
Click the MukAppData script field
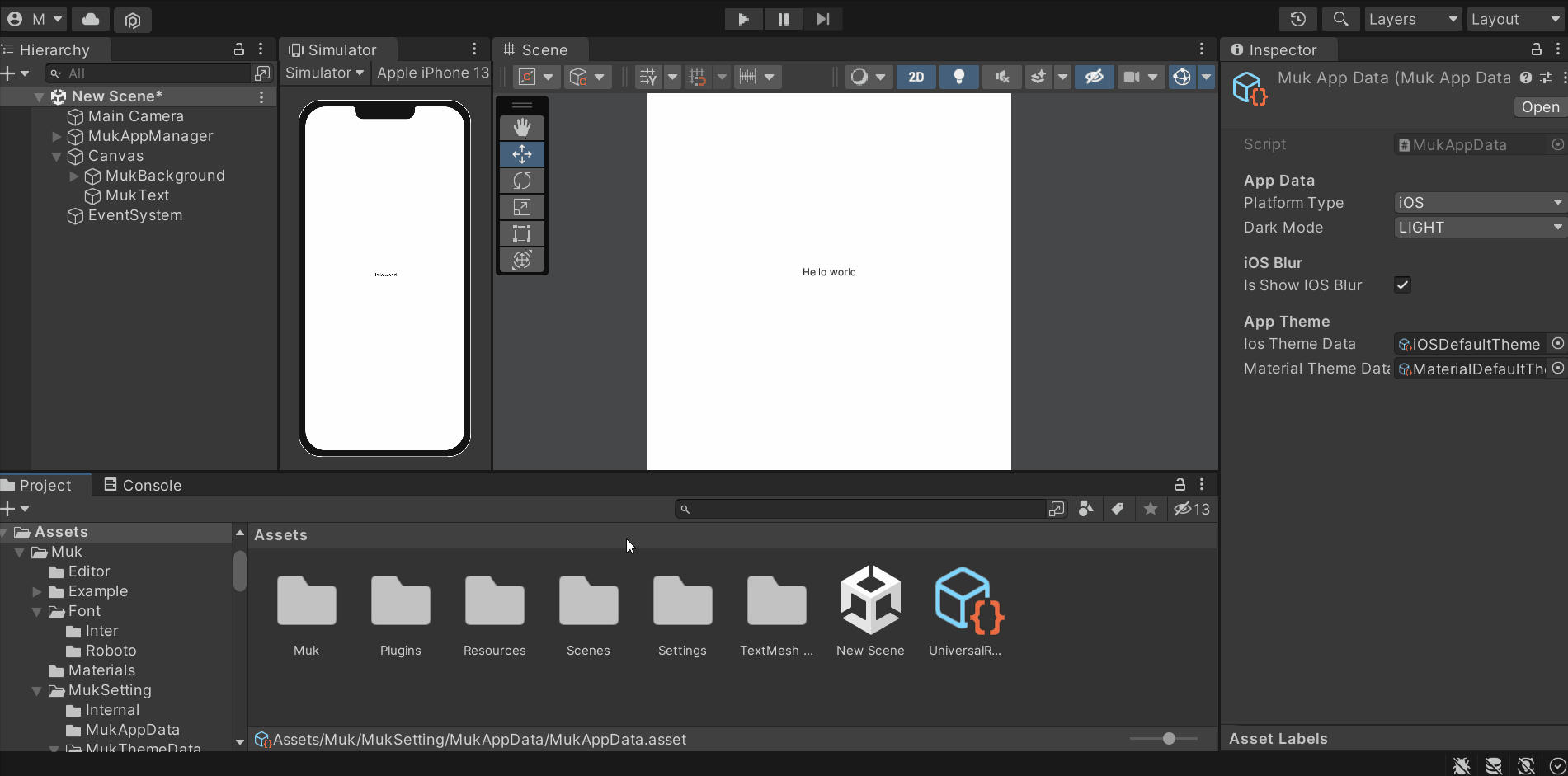pyautogui.click(x=1480, y=145)
